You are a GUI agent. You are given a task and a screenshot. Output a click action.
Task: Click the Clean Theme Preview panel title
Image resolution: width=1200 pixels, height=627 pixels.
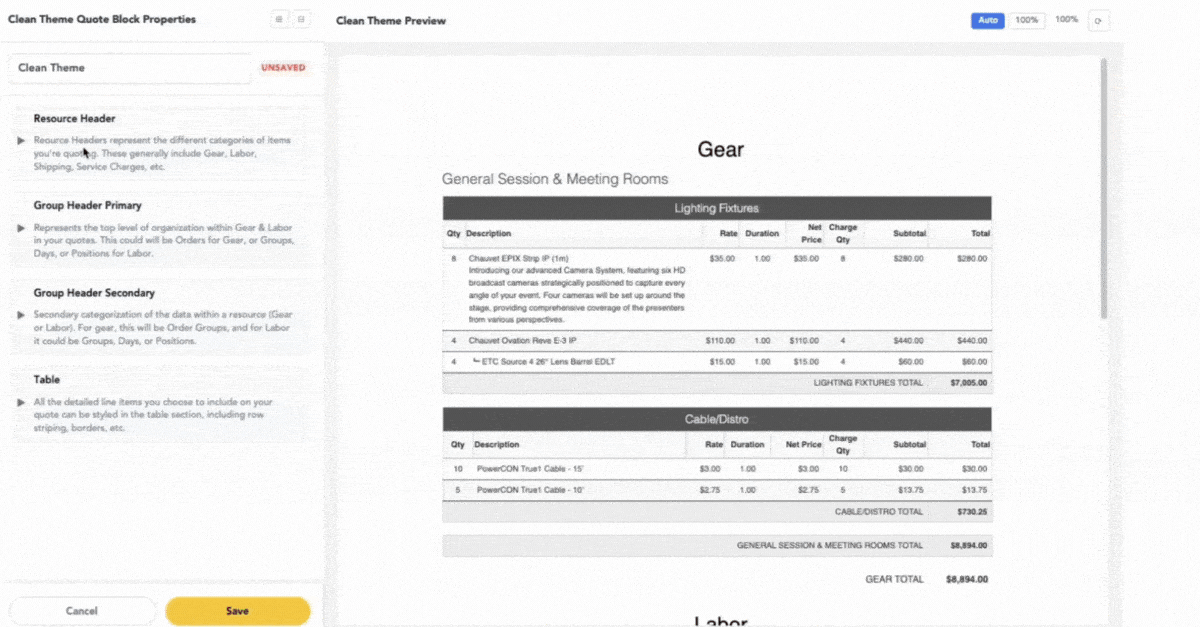tap(391, 20)
